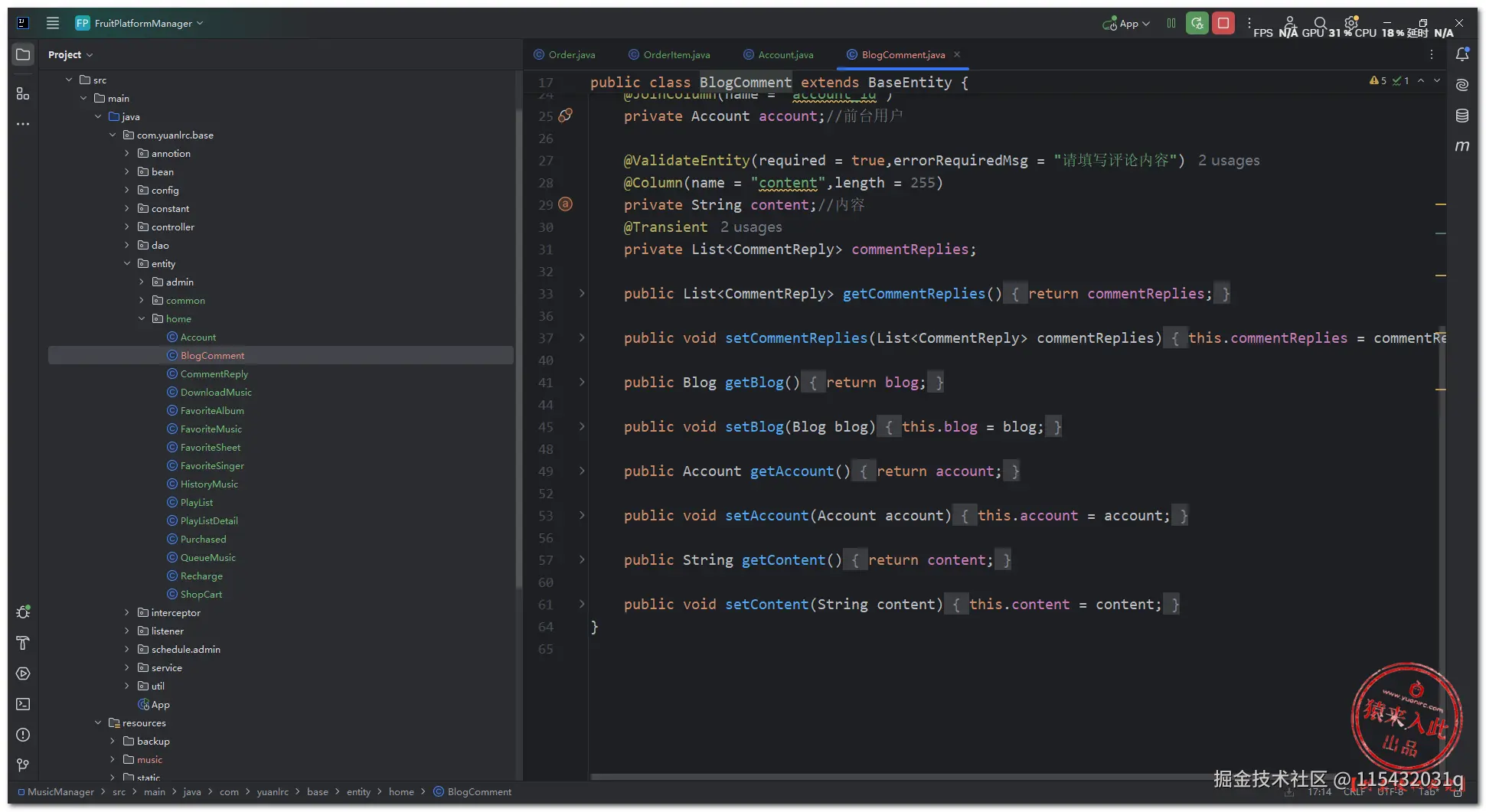Click the editor horizontal scrollbar
The height and width of the screenshot is (812, 1486).
[903, 776]
